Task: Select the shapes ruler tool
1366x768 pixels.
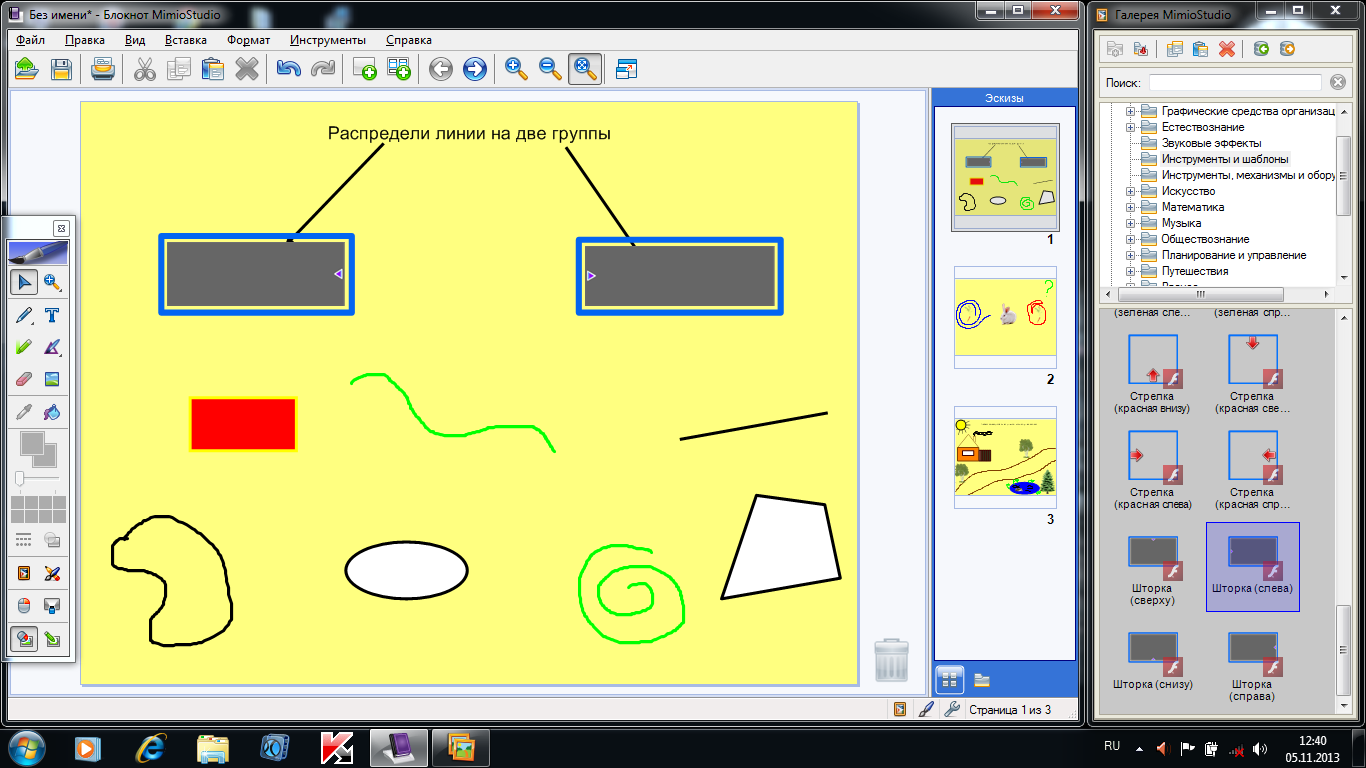Action: [52, 347]
